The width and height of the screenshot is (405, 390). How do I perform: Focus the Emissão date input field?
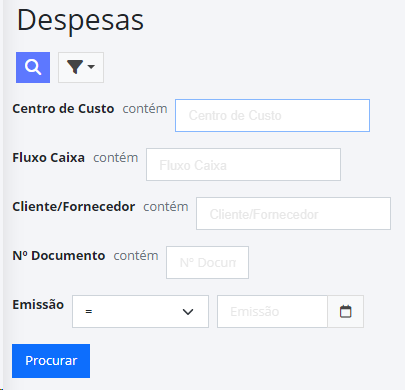coord(272,312)
